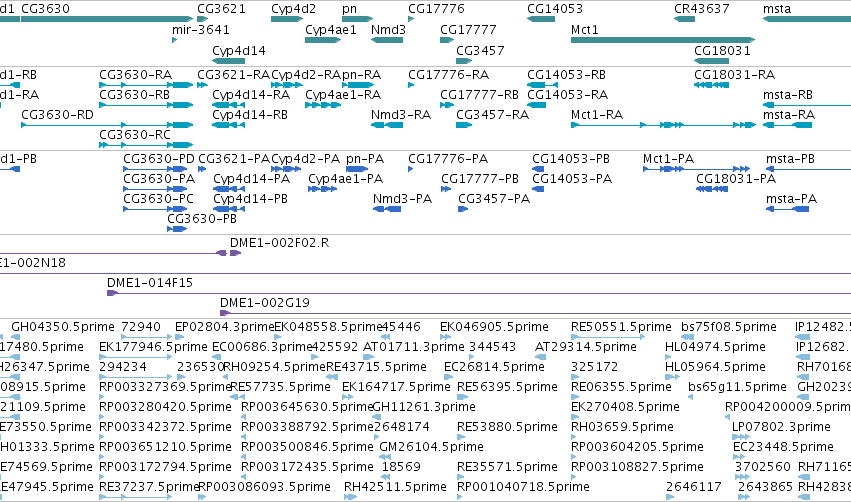Select the Nmd3-PA protein label

click(x=402, y=199)
